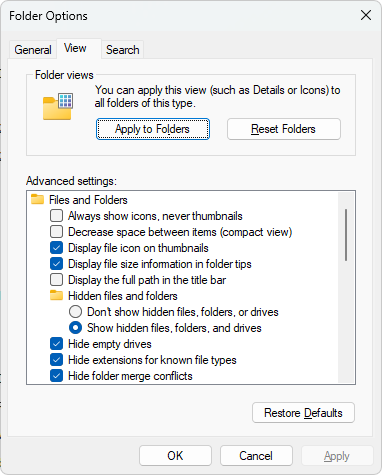This screenshot has height=475, width=382.
Task: Enable Decrease space between items checkbox
Action: click(56, 232)
